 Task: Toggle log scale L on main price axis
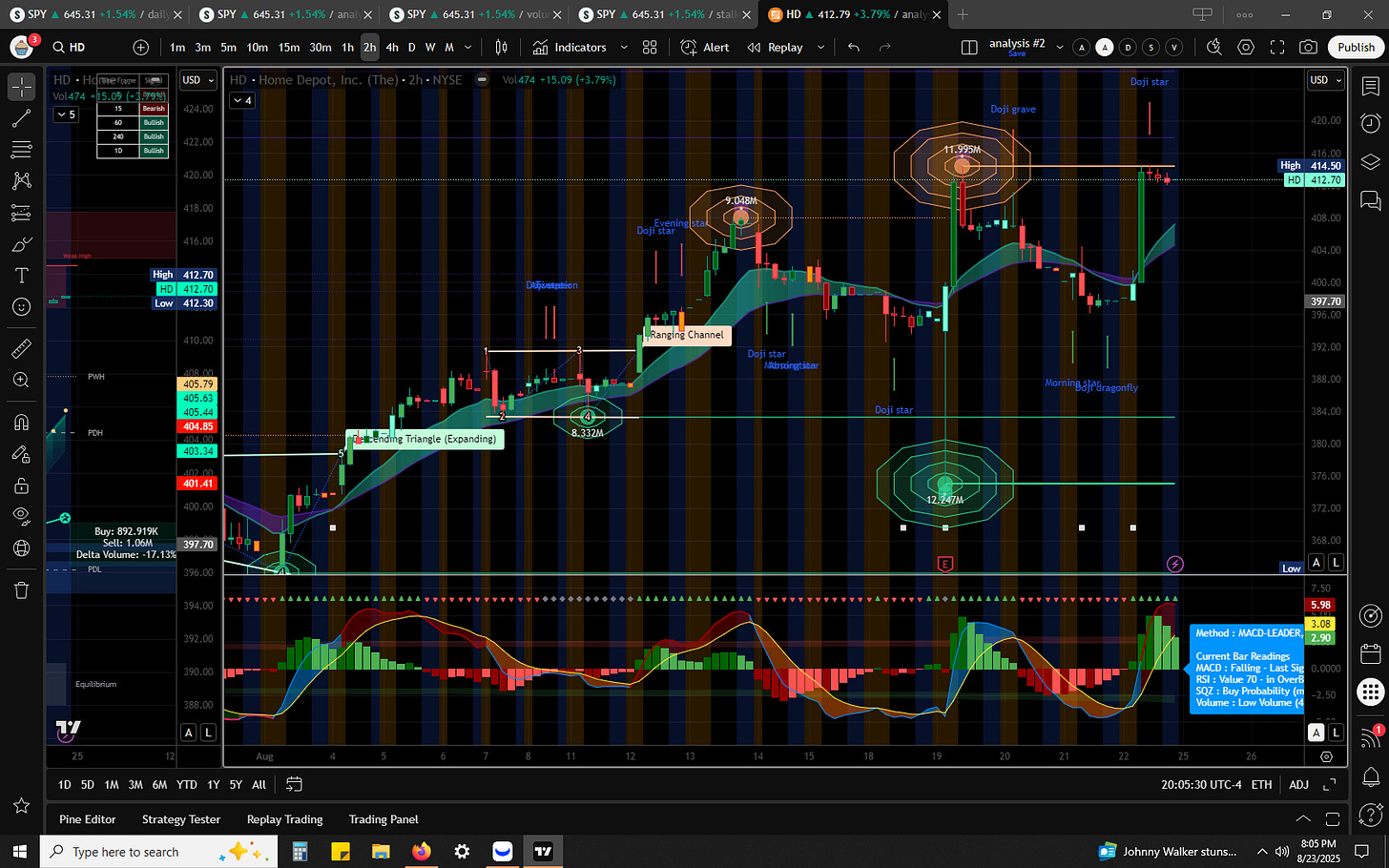tap(1336, 563)
